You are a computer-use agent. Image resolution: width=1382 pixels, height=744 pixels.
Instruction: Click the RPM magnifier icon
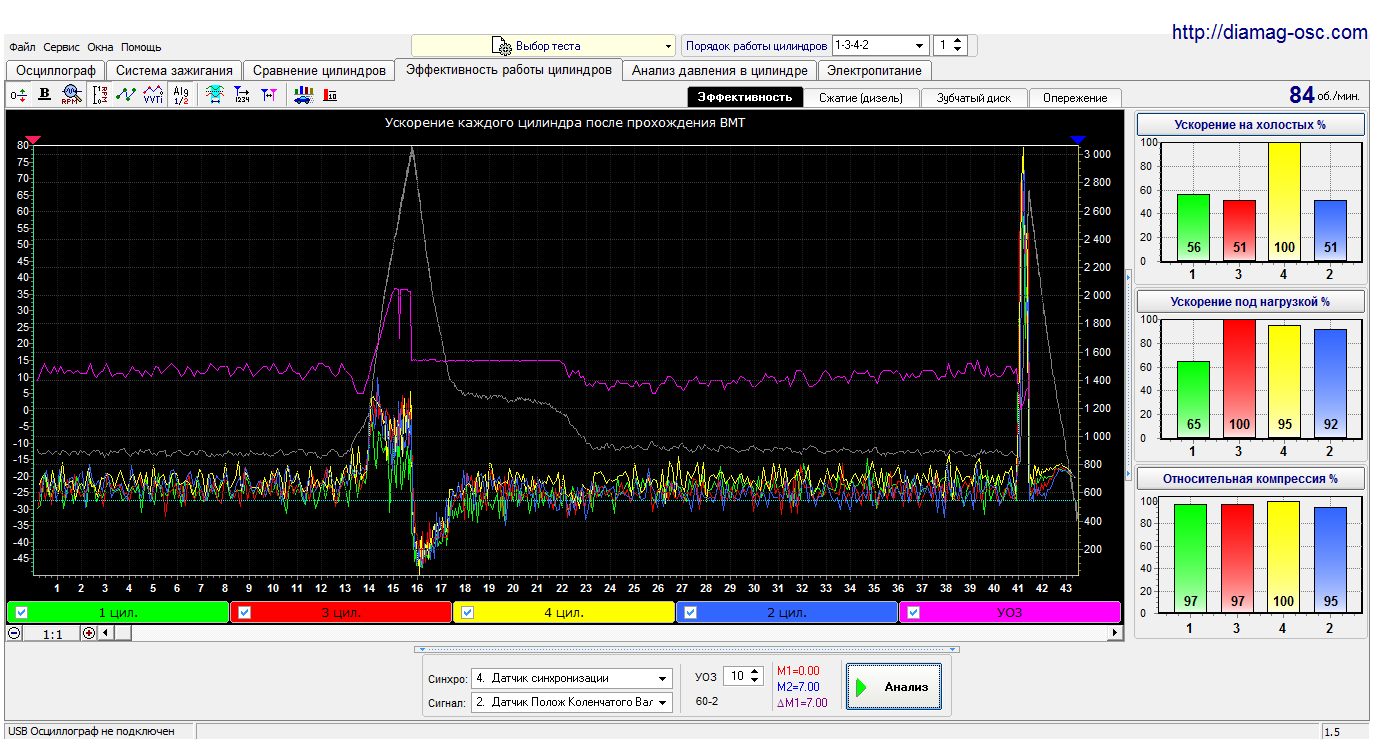click(70, 95)
